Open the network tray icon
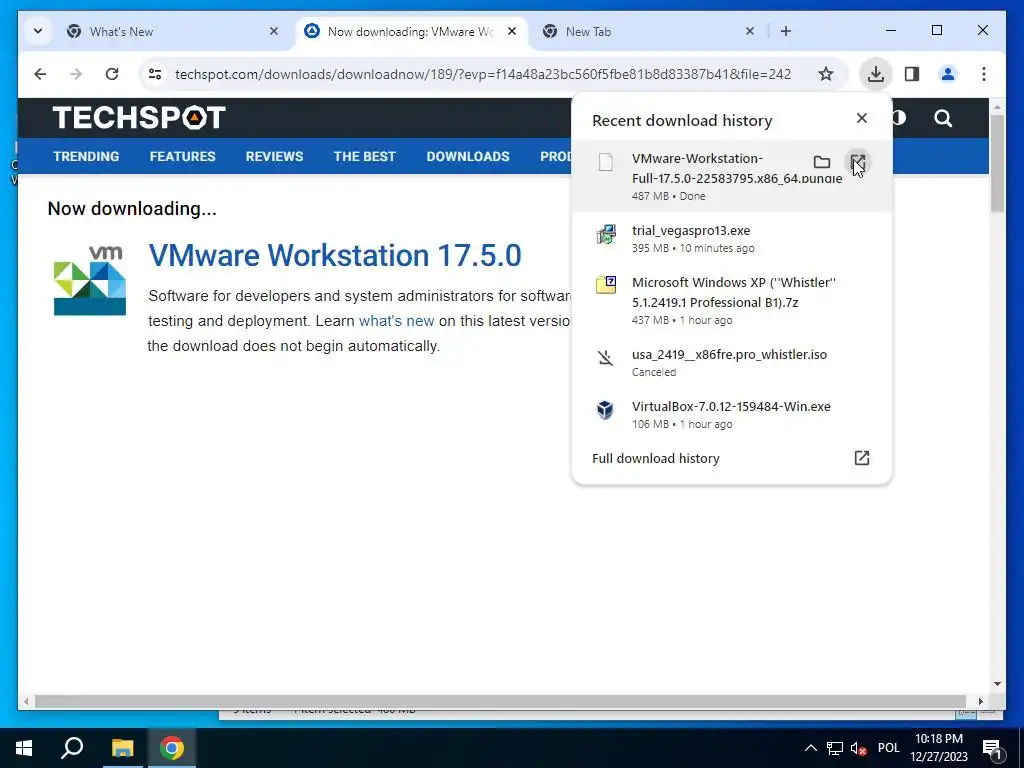 (835, 748)
